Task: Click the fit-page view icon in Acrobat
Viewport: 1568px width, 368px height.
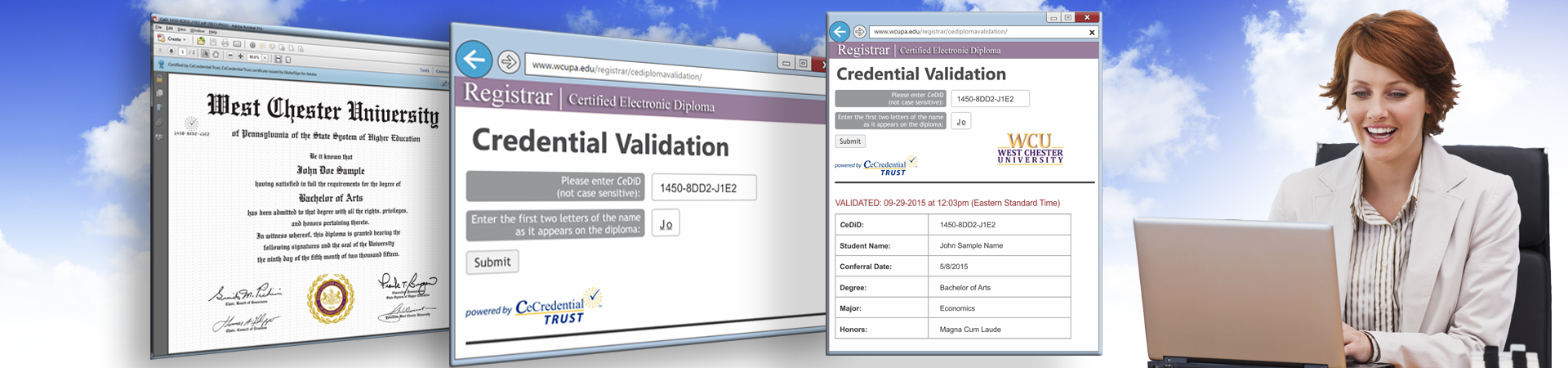Action: click(288, 61)
